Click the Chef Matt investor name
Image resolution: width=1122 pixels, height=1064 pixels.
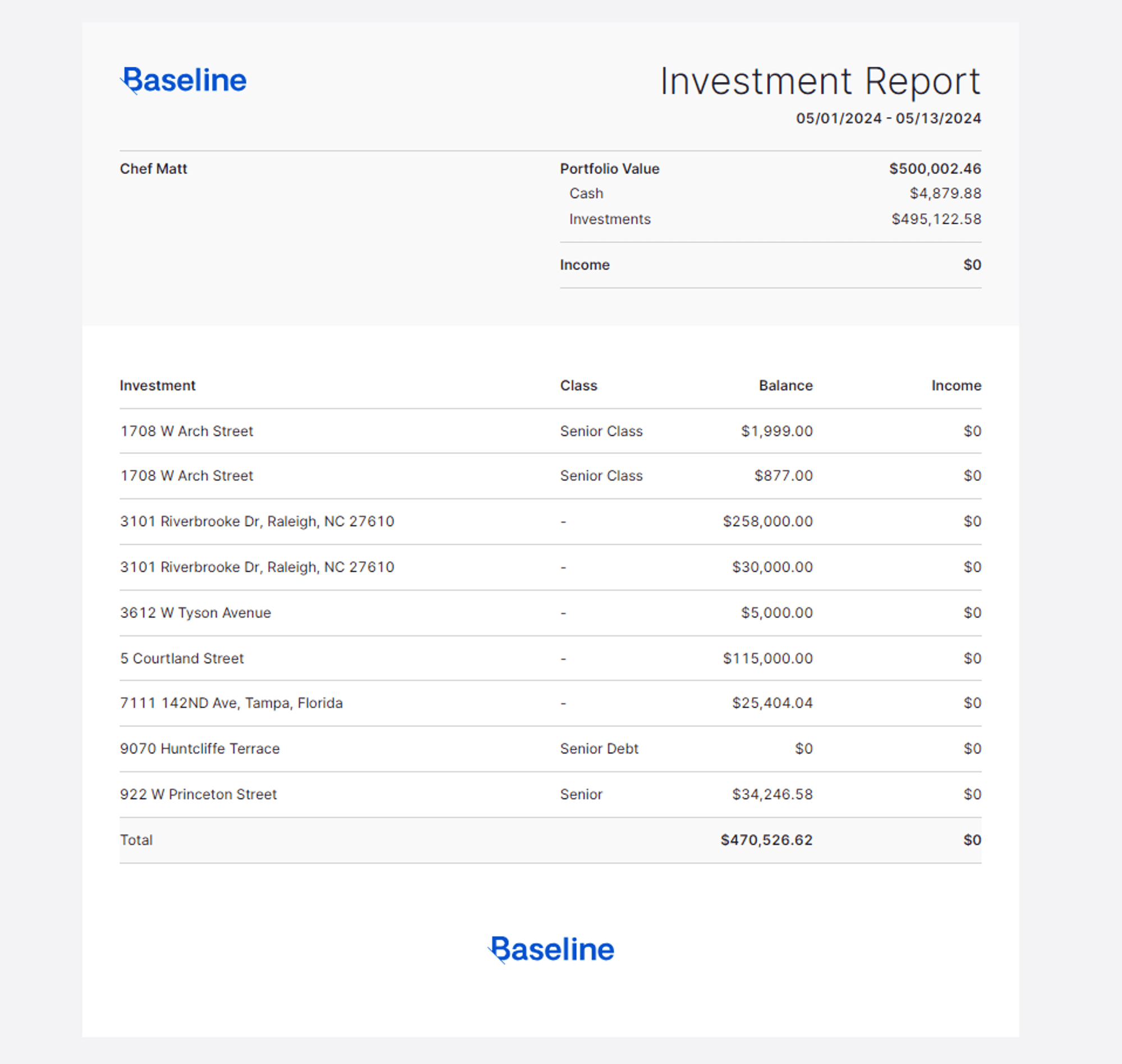[x=153, y=168]
